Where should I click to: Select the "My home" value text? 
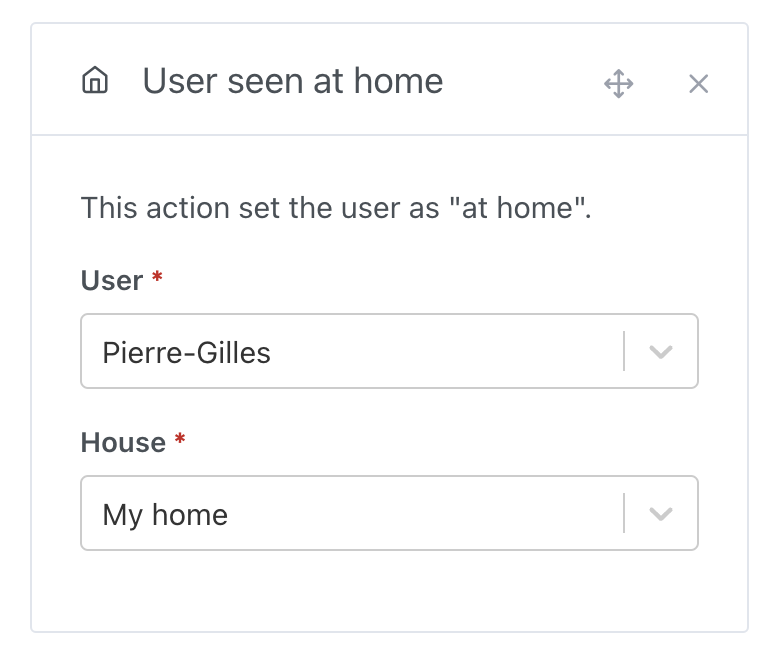click(165, 515)
